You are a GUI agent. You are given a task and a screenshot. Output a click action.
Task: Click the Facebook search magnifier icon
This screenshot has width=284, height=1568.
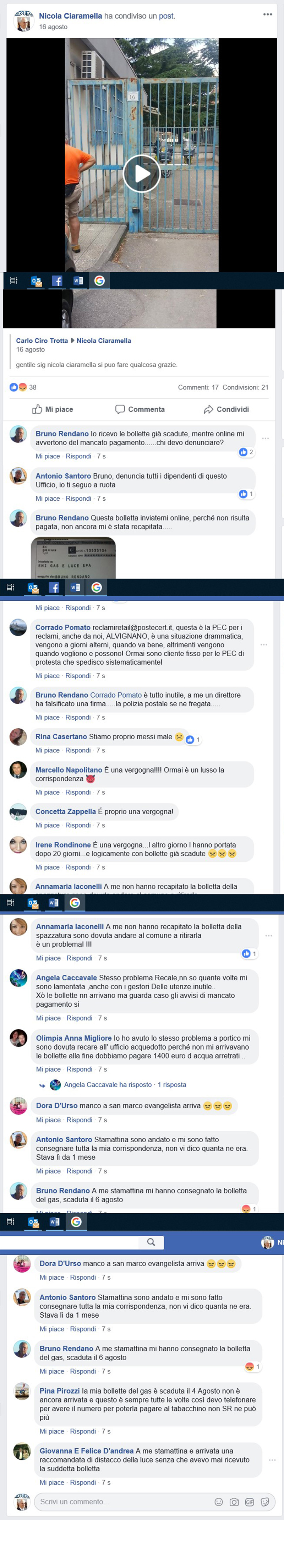click(x=151, y=1242)
